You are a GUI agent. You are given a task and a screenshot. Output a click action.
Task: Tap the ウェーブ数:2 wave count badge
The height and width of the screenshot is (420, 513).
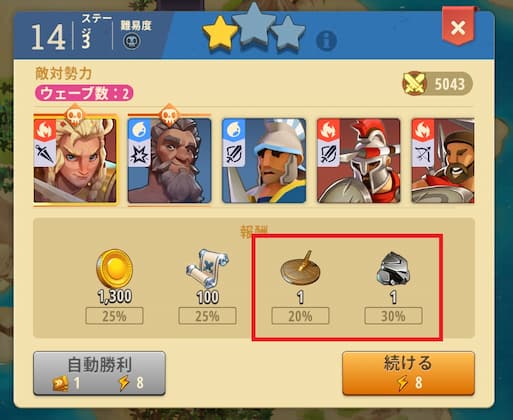point(84,94)
